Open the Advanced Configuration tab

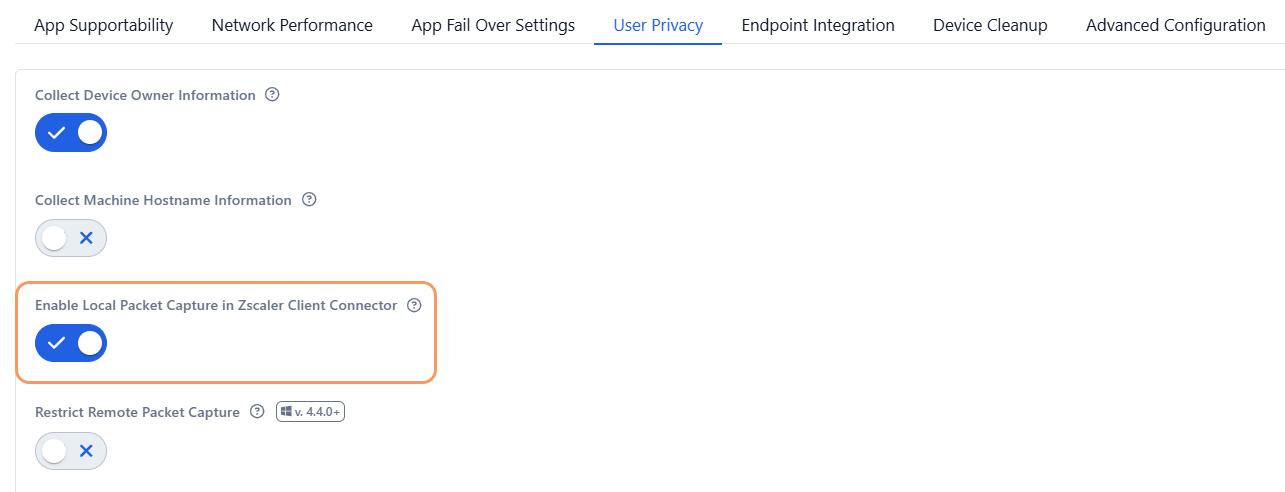coord(1175,25)
